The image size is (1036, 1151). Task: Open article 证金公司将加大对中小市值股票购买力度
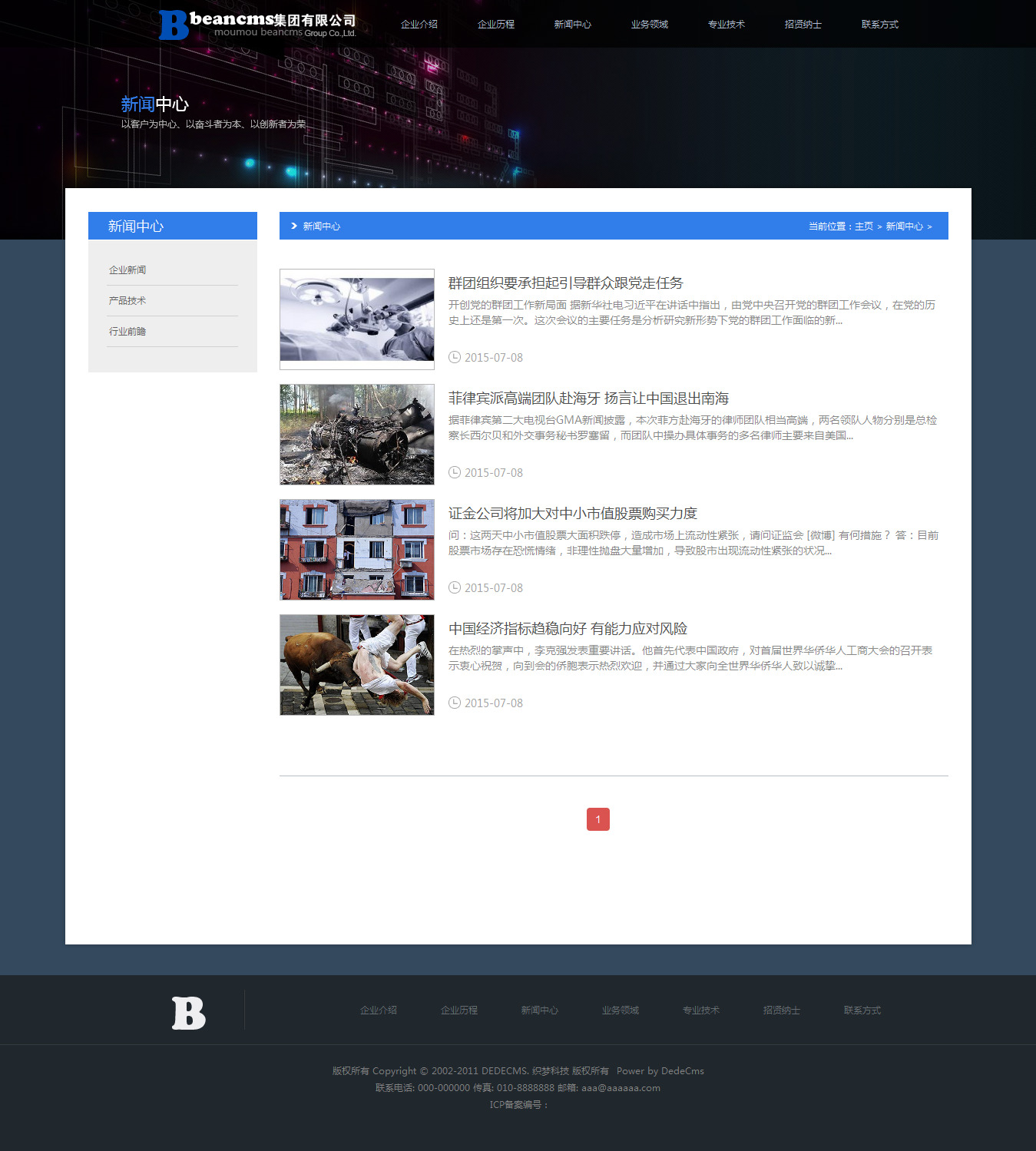coord(572,514)
